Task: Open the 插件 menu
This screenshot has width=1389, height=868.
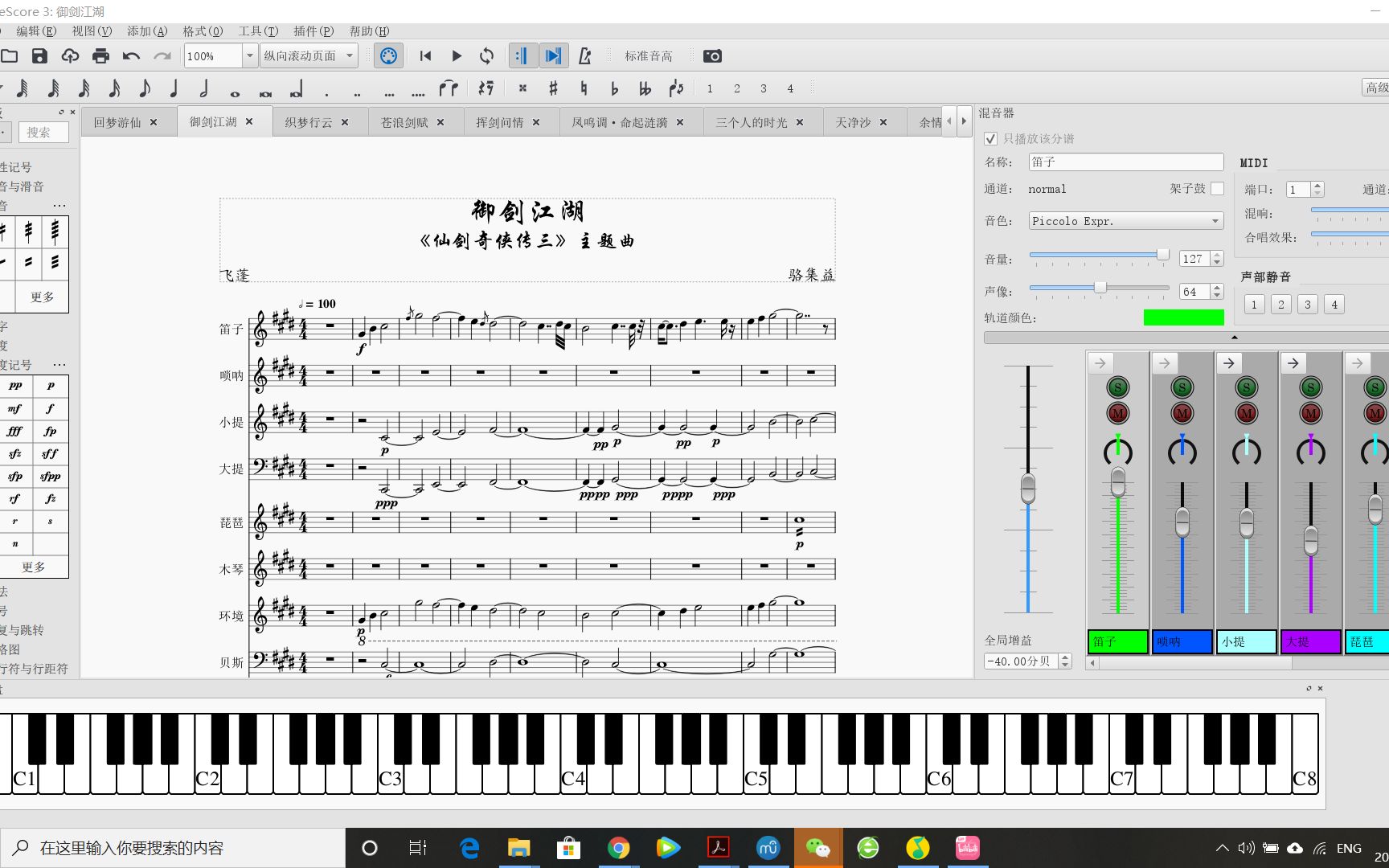Action: (x=313, y=31)
